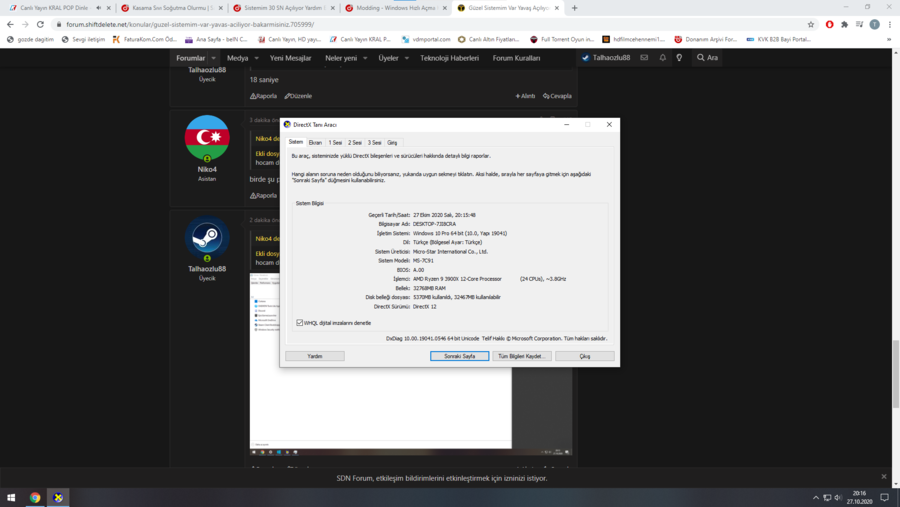Click Tüm Bilgileri Kaydet button
900x507 pixels.
(x=522, y=356)
